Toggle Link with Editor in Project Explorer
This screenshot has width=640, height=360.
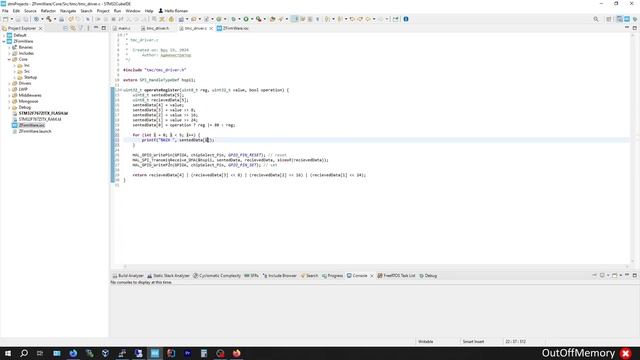[x=73, y=28]
